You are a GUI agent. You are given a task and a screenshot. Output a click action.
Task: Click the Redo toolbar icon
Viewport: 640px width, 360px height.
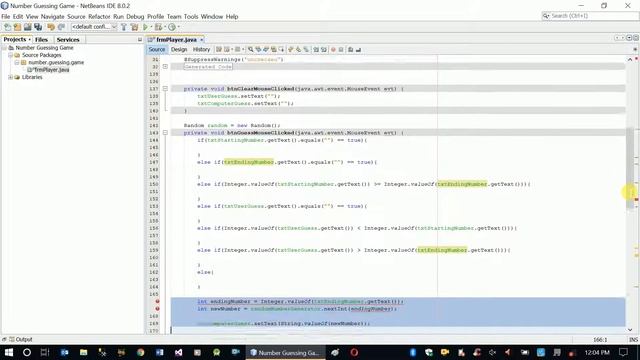pos(61,27)
